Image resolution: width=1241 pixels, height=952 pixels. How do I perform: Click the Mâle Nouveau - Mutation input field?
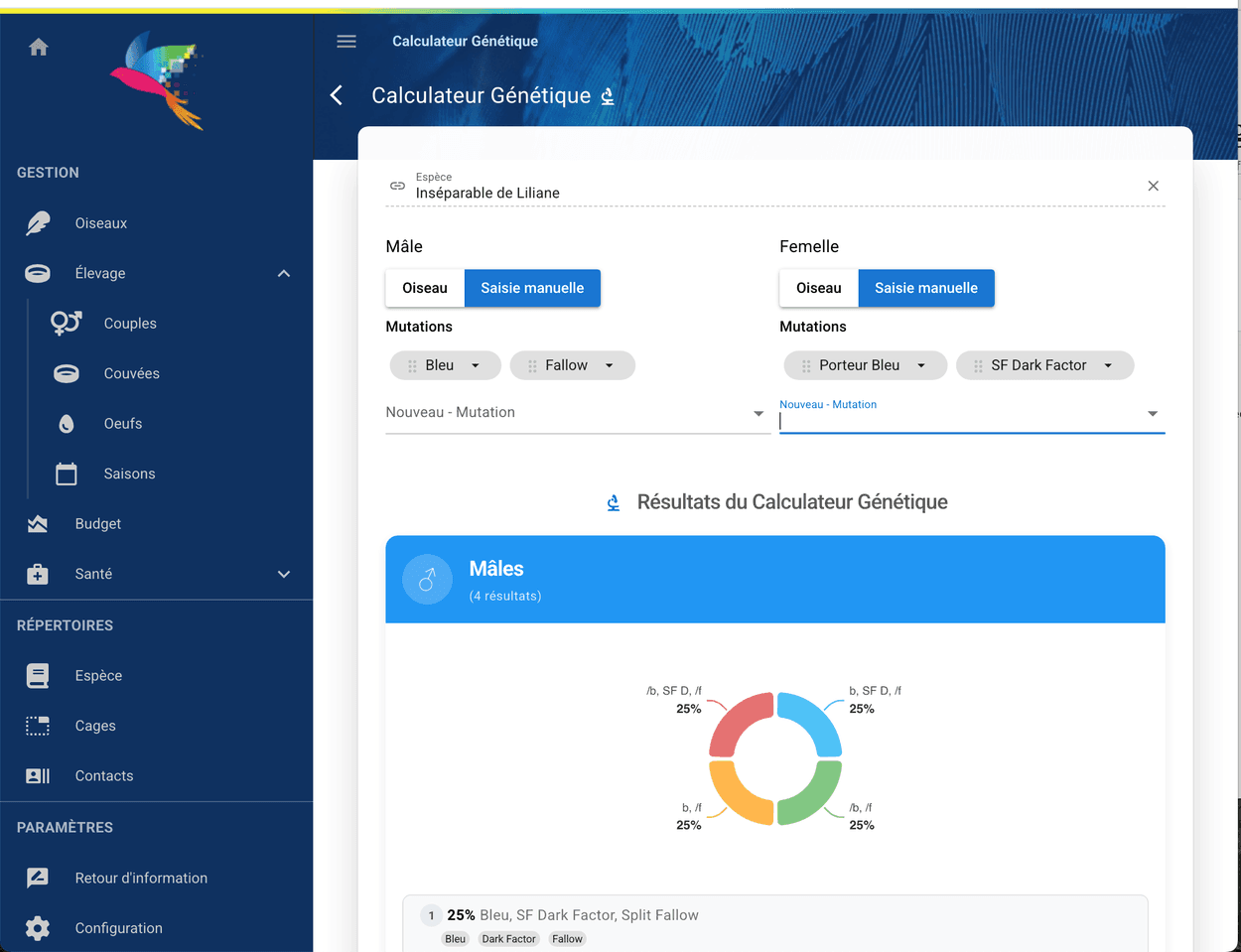pos(566,413)
